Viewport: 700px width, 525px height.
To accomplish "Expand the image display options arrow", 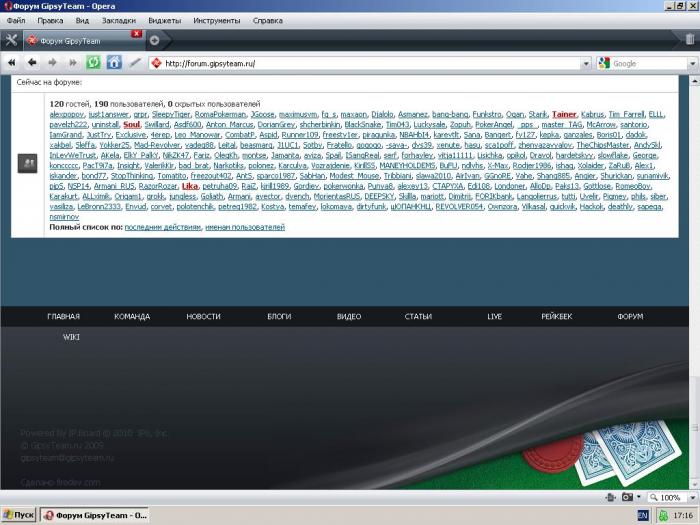I will click(639, 497).
